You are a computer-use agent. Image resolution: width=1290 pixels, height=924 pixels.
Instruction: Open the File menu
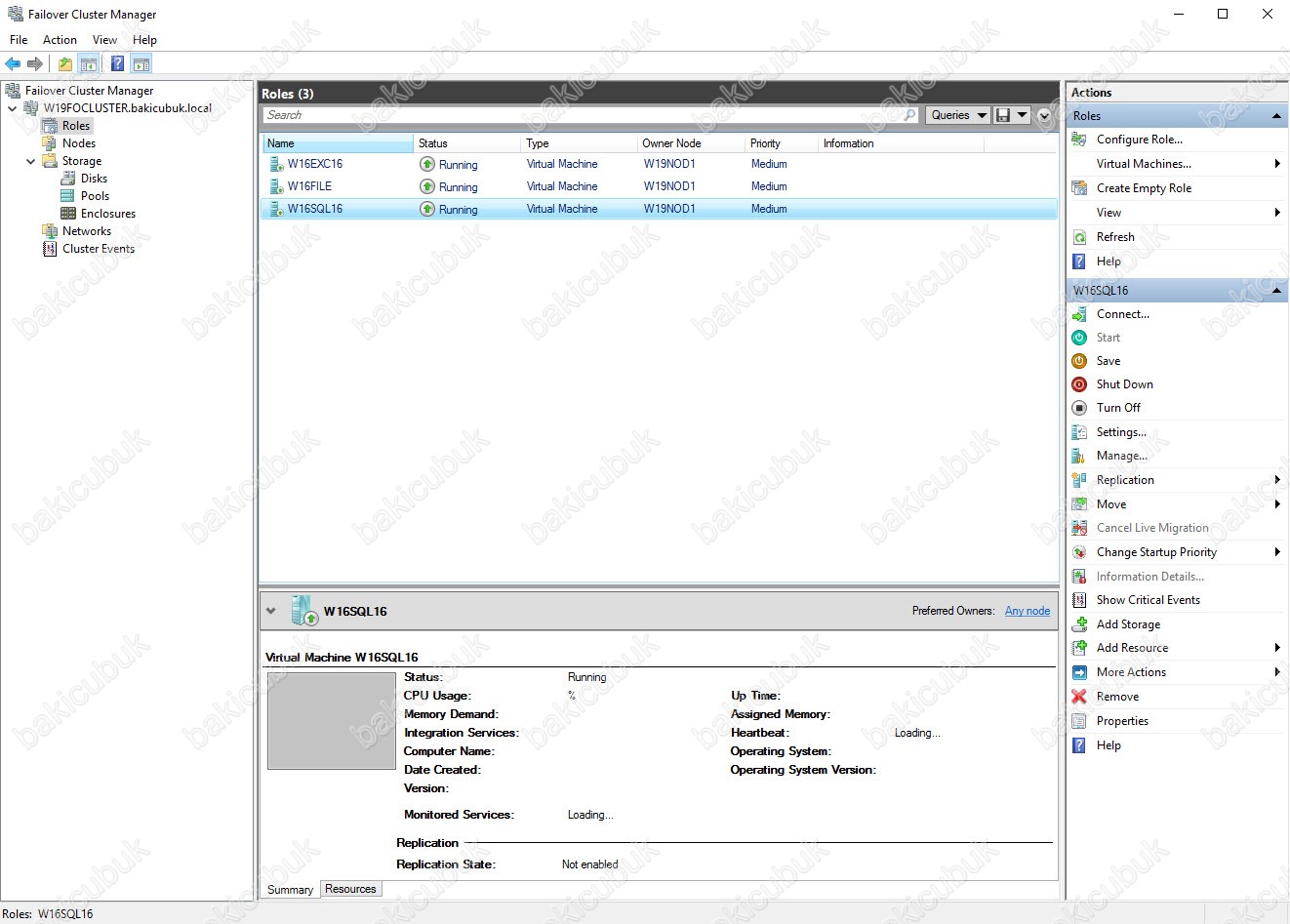click(19, 40)
